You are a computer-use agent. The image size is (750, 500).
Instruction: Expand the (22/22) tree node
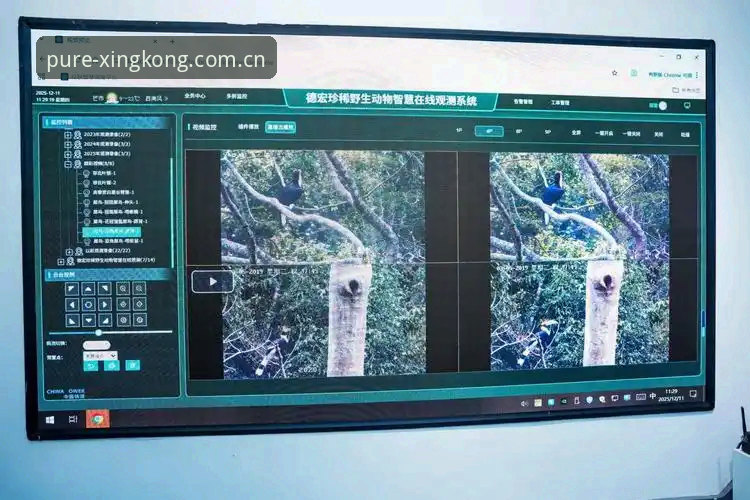(x=69, y=252)
